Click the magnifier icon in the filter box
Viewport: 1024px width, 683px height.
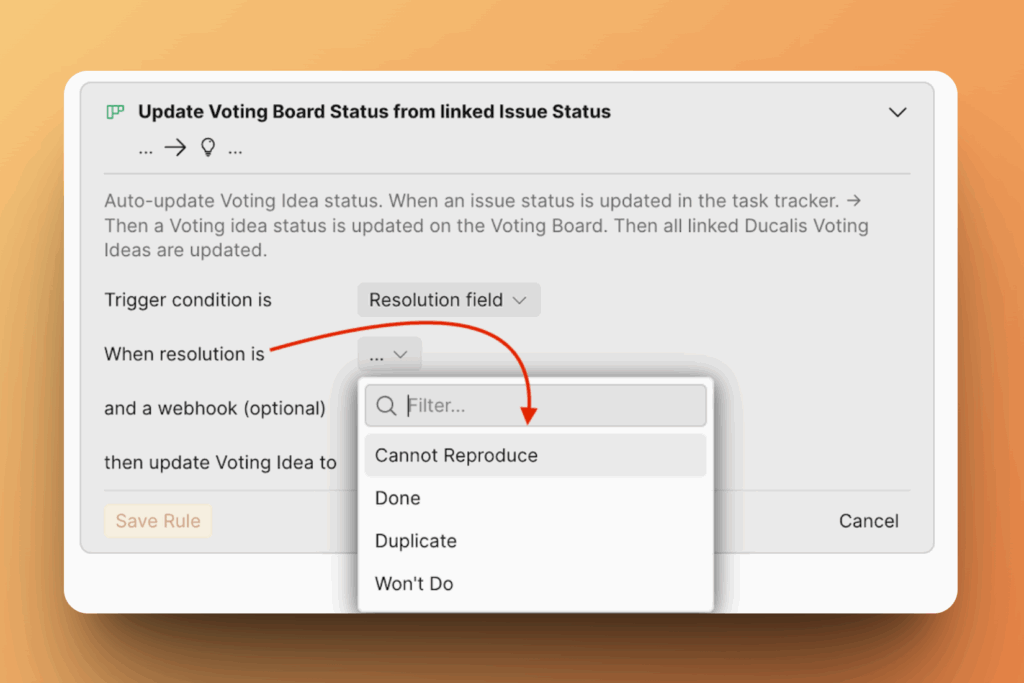[385, 406]
